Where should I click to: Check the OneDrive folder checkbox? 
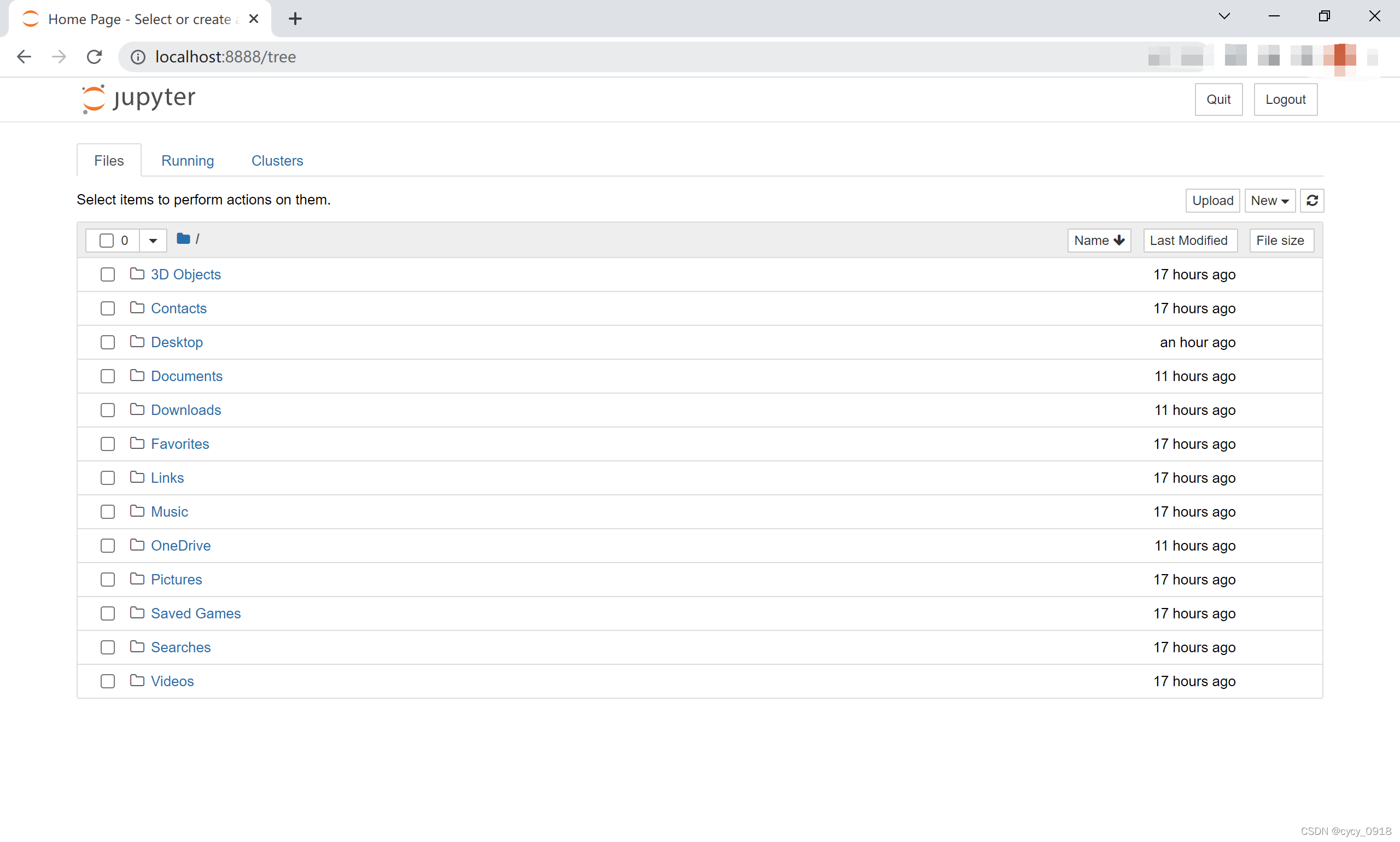107,546
